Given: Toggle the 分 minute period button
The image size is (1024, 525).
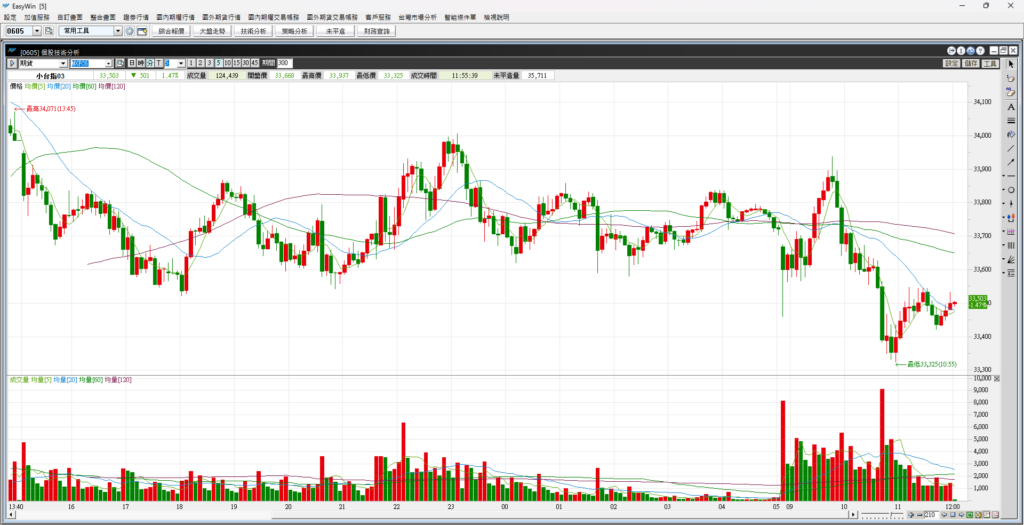Looking at the screenshot, I should point(149,63).
